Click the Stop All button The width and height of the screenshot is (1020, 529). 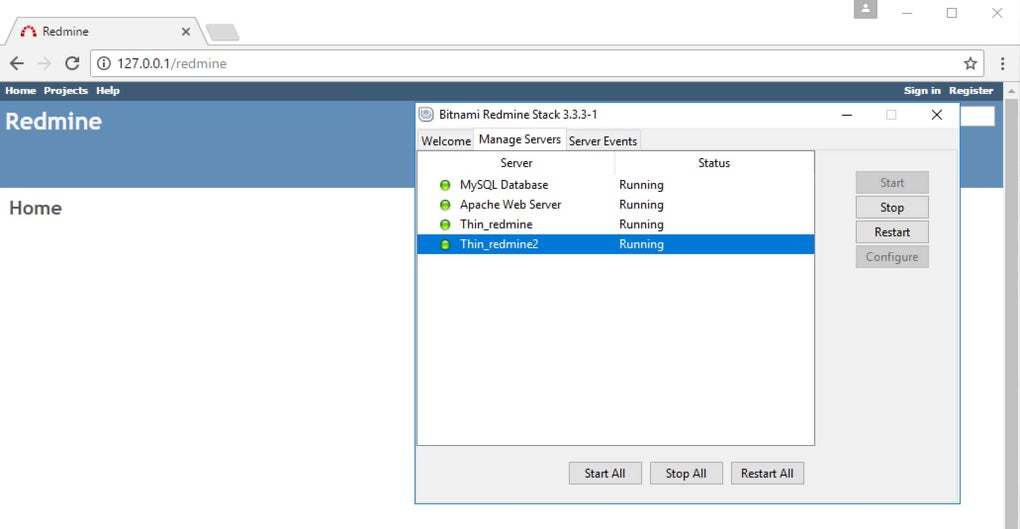coord(686,474)
